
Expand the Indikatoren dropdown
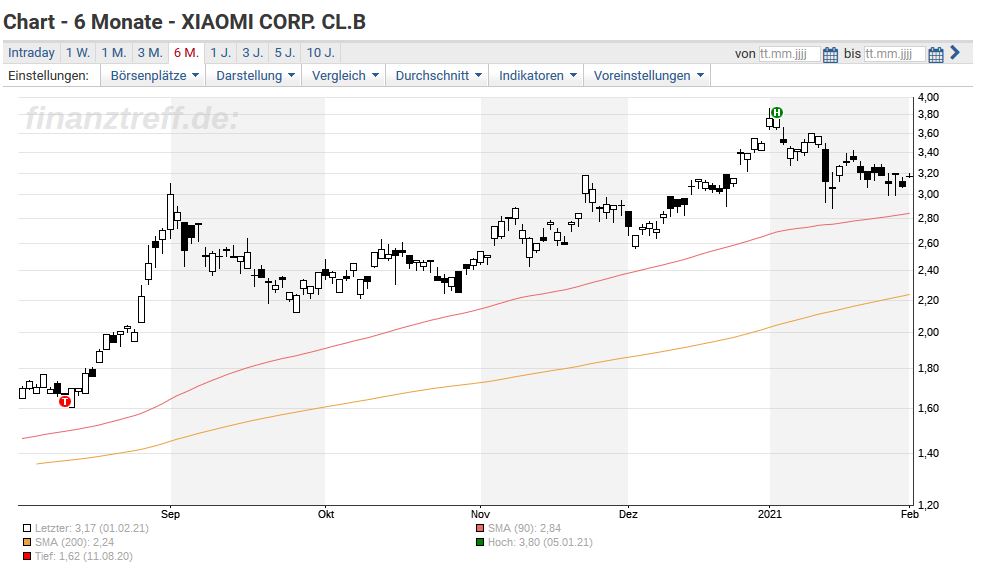coord(537,75)
